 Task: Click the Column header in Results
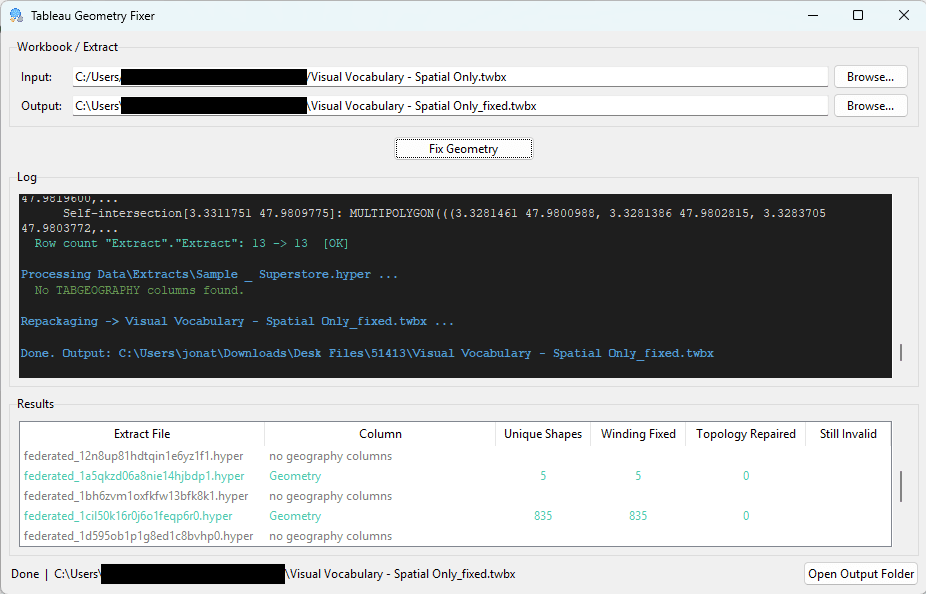380,434
